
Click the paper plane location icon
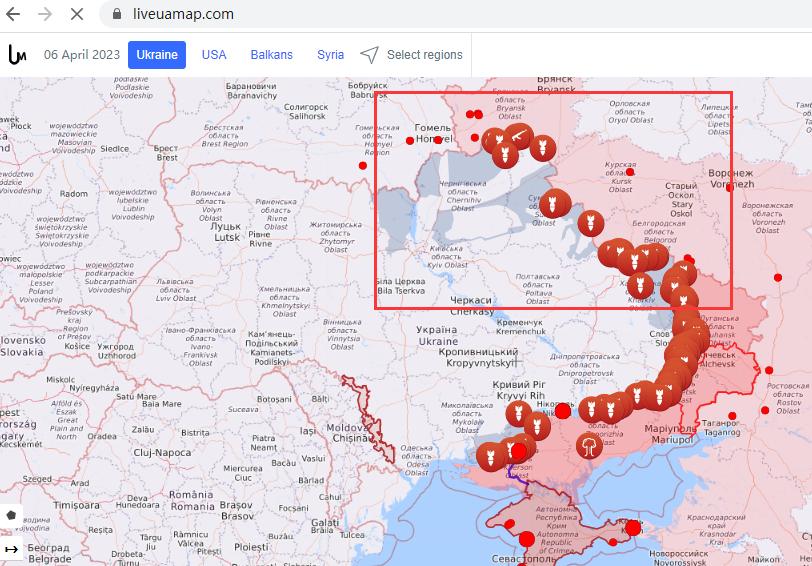pyautogui.click(x=370, y=55)
